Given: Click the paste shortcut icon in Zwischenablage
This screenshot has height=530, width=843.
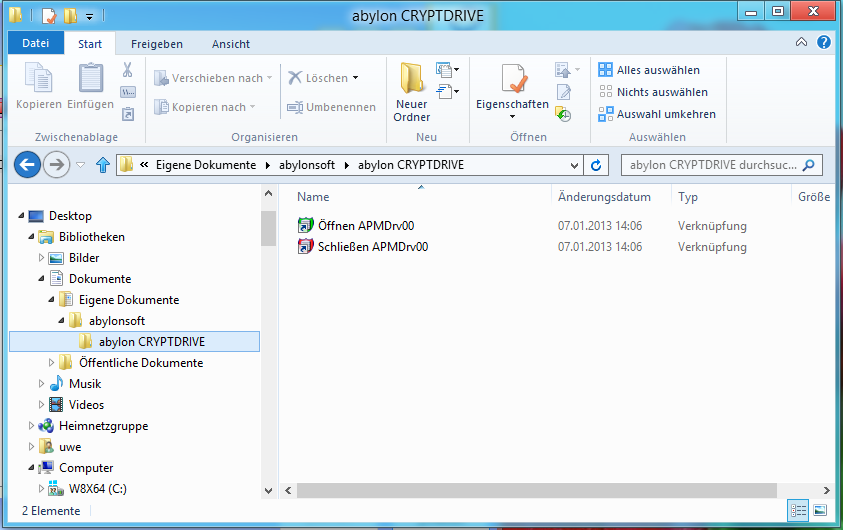Looking at the screenshot, I should click(128, 114).
